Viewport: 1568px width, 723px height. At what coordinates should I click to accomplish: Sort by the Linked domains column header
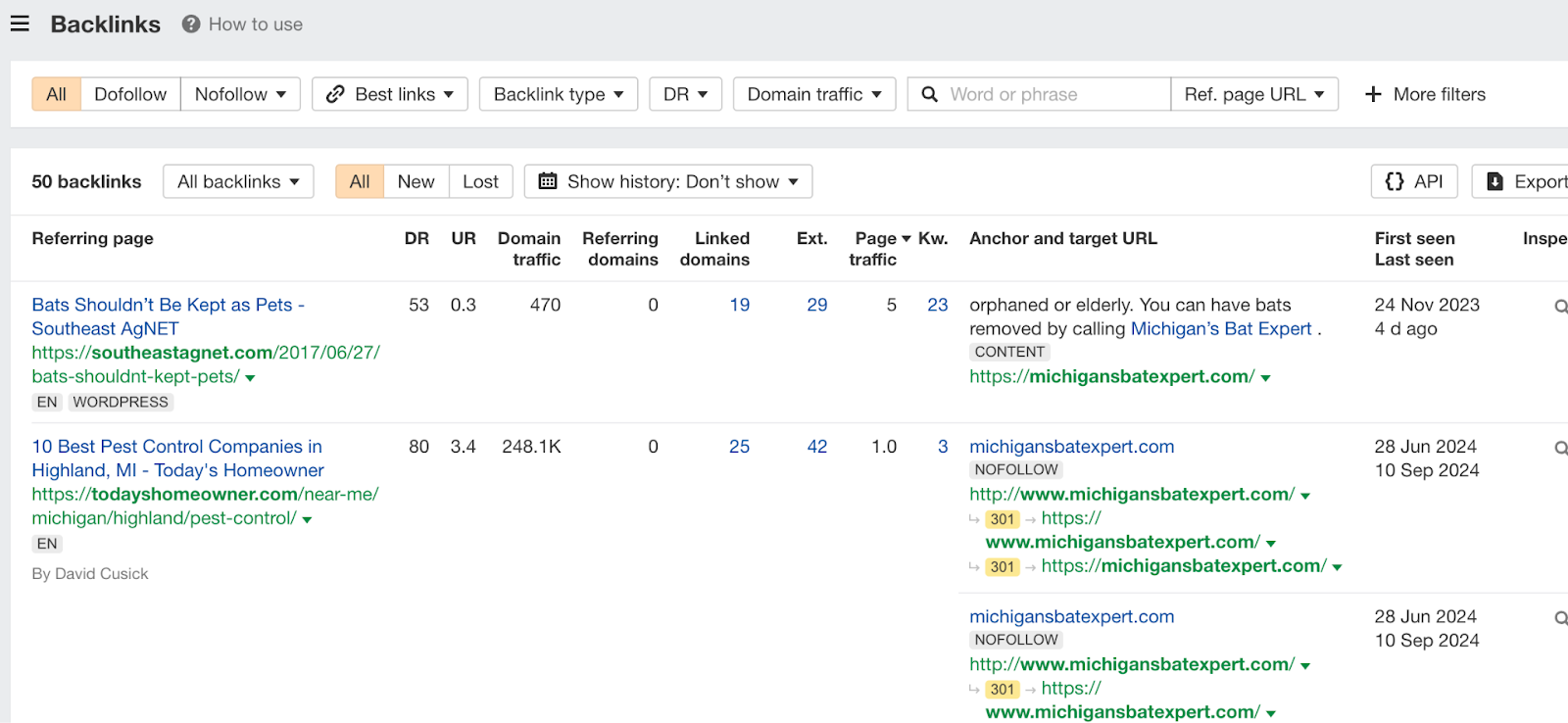[715, 249]
